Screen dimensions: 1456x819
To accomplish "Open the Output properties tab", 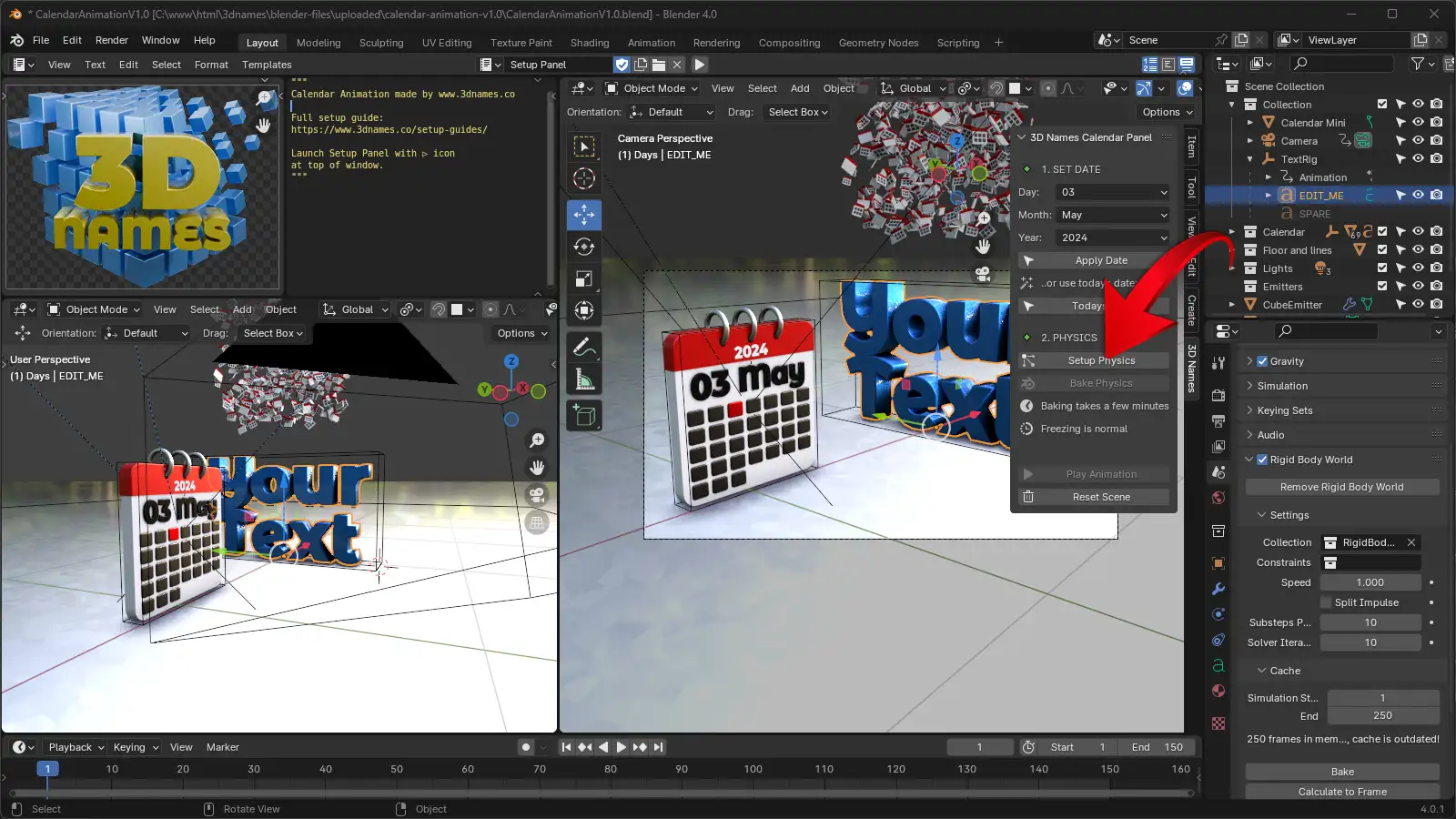I will [x=1218, y=420].
